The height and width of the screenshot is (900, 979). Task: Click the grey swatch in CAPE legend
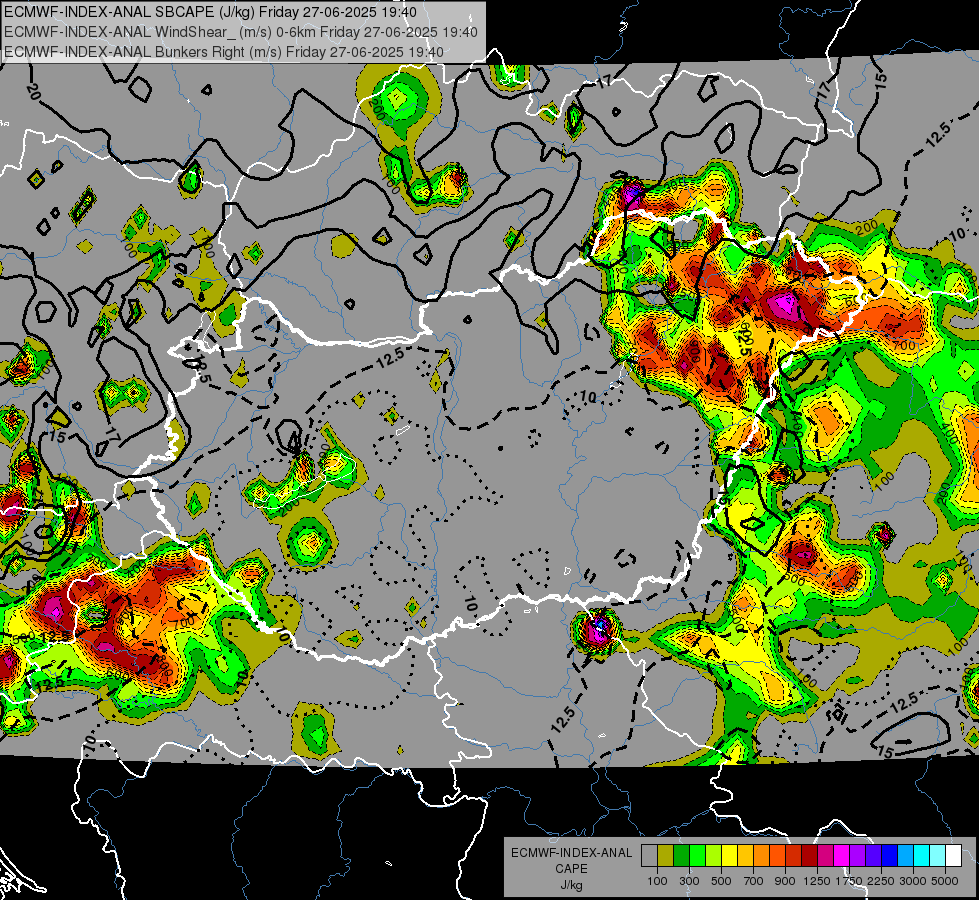tap(649, 856)
